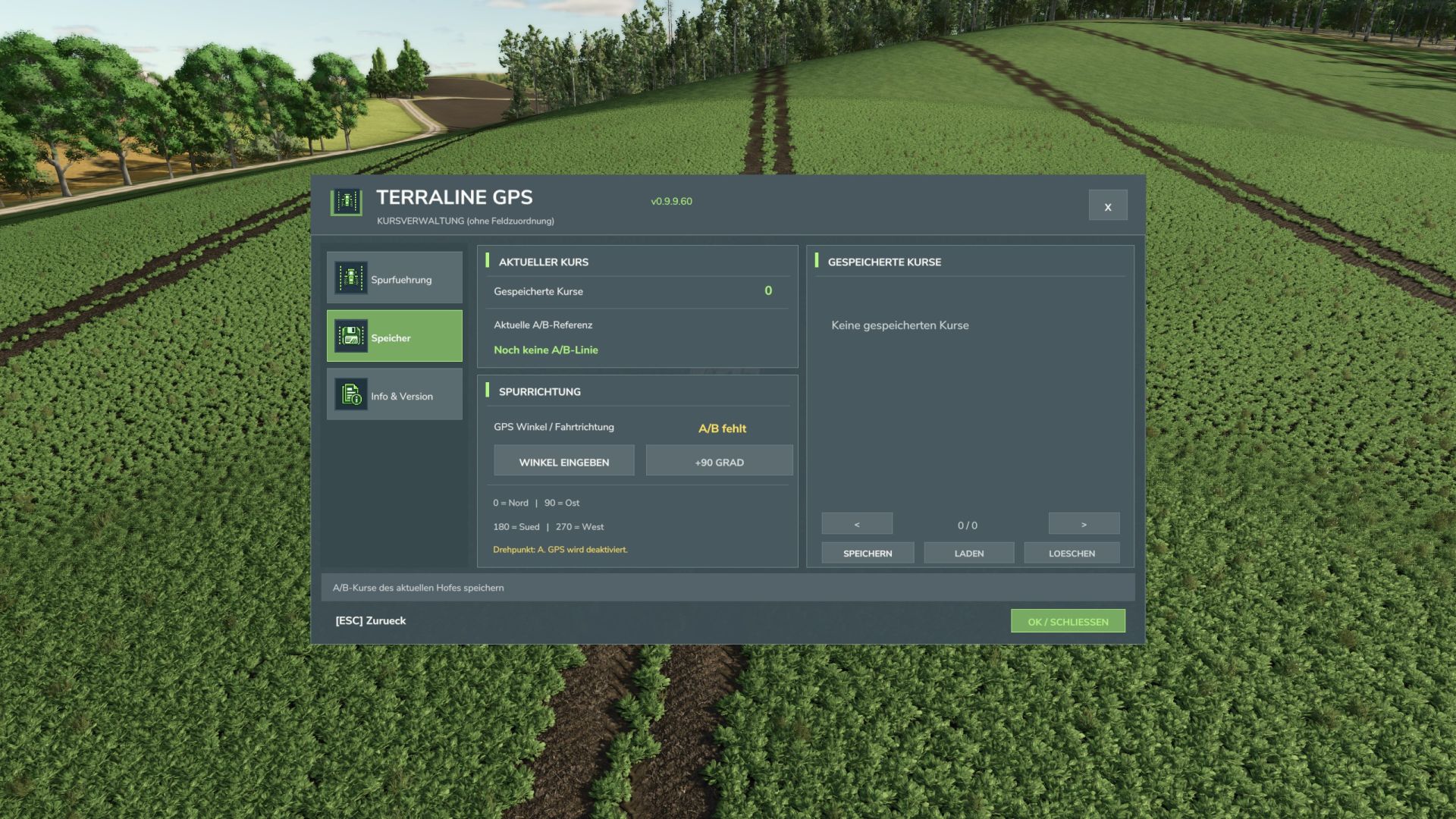Go to previous saved course page
This screenshot has height=819, width=1456.
coord(857,524)
